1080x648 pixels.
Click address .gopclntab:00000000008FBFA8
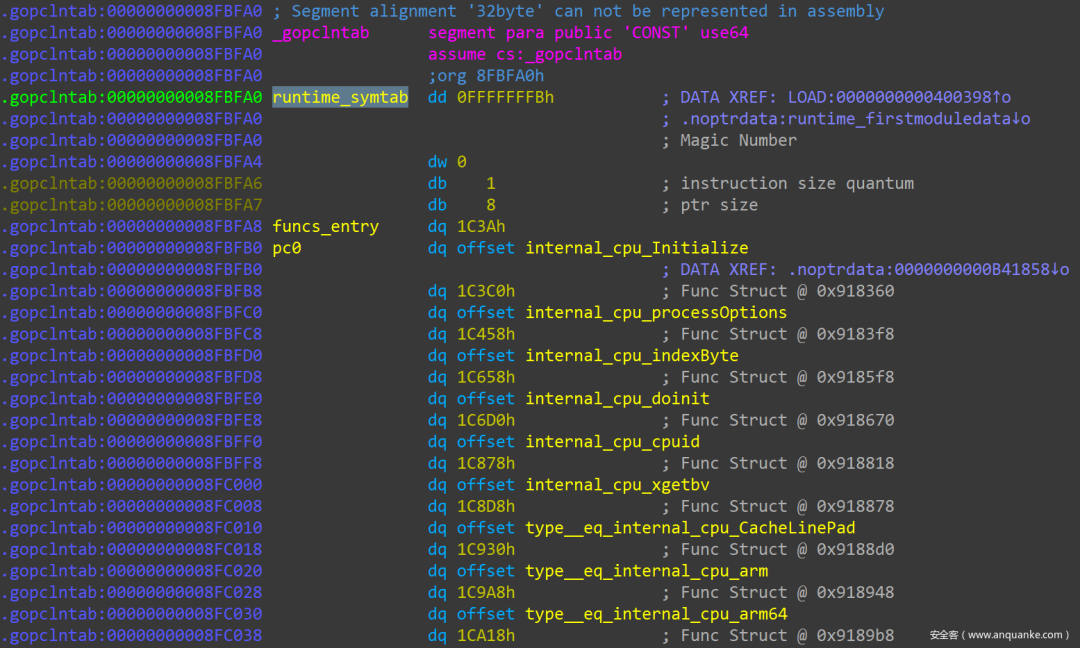(132, 227)
